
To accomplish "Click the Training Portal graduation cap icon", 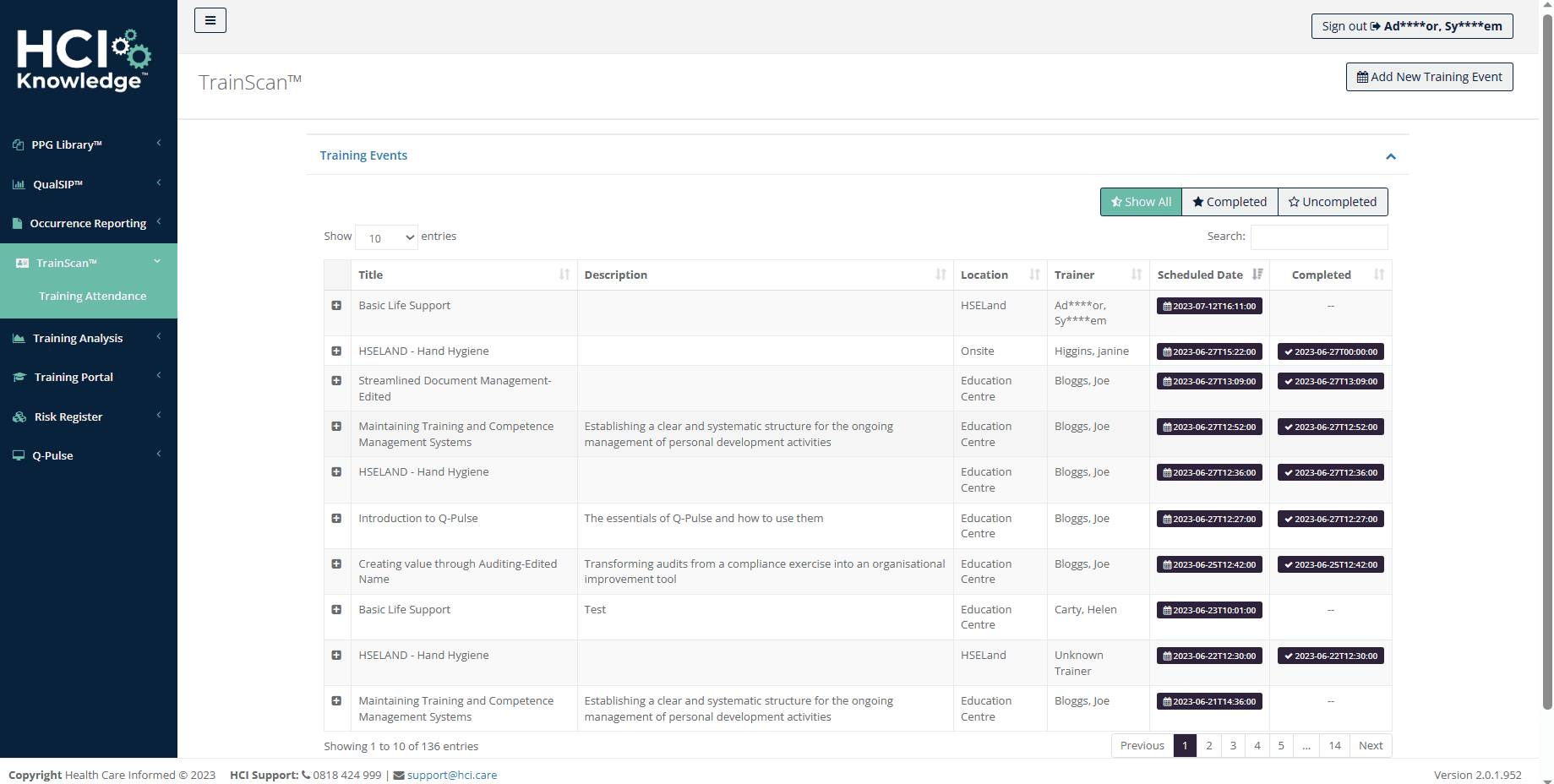I will (18, 377).
